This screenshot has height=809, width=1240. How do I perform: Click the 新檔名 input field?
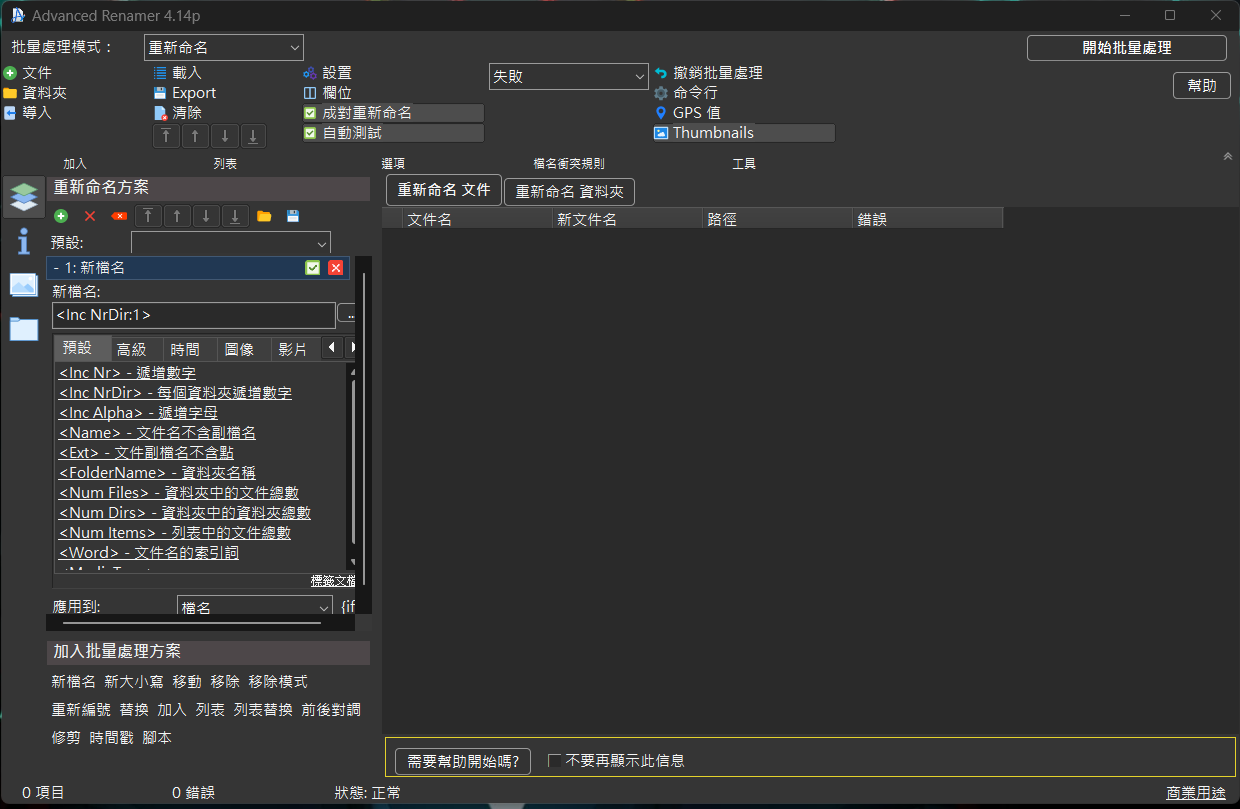[194, 315]
